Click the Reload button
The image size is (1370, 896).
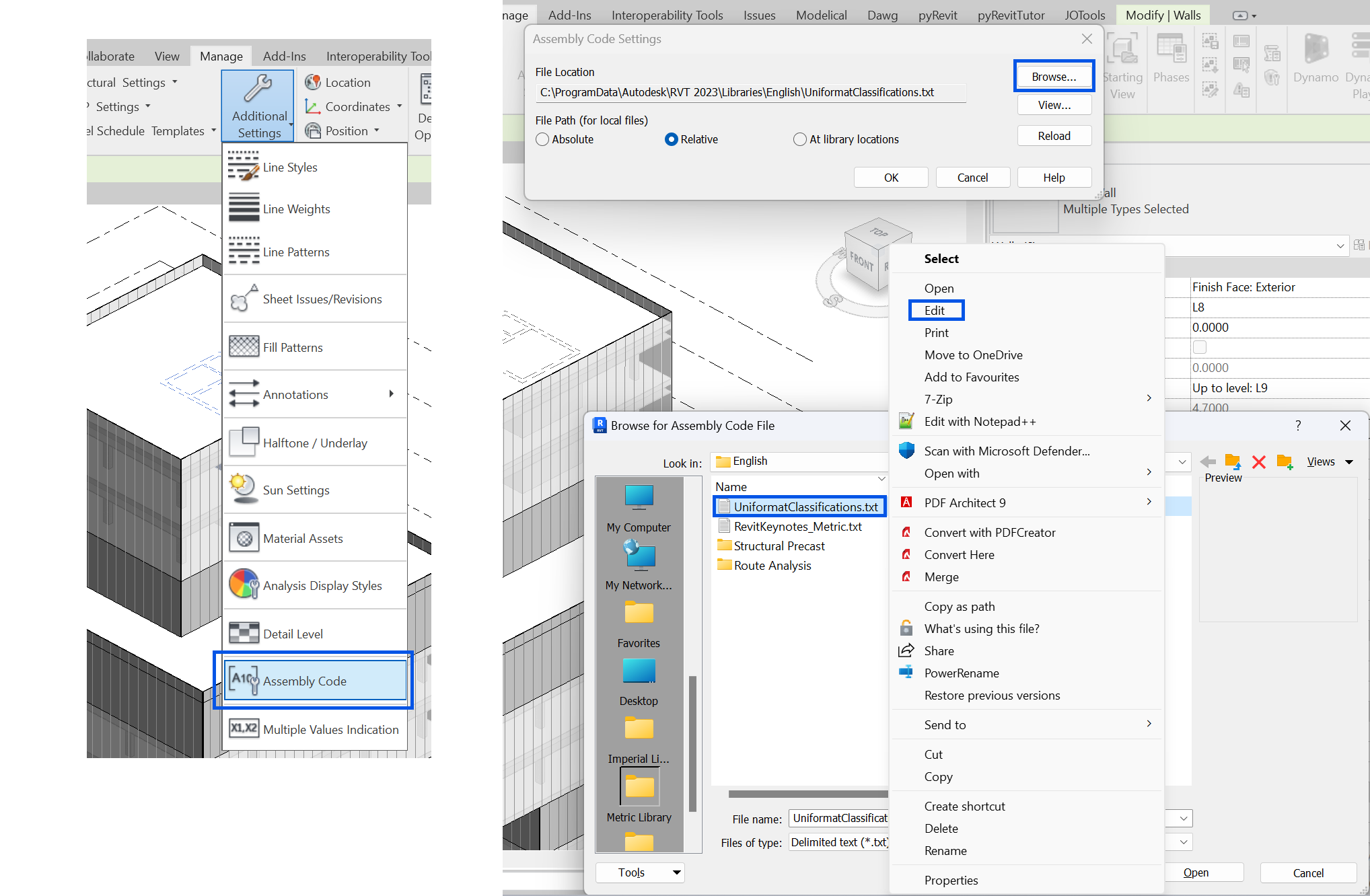point(1054,136)
